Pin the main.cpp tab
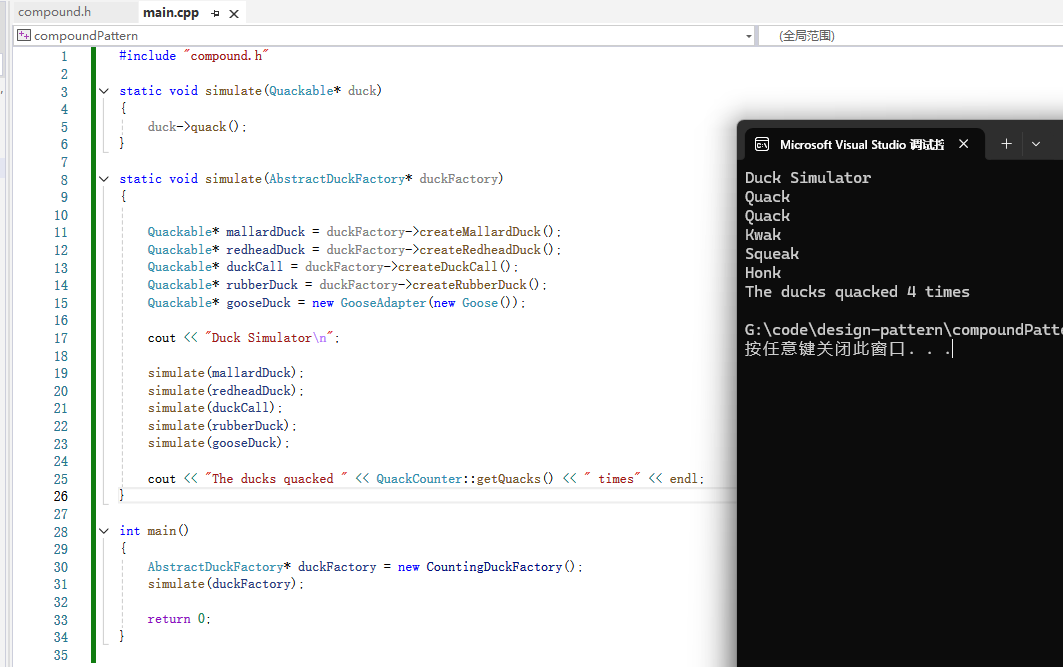The image size is (1063, 667). pos(216,14)
